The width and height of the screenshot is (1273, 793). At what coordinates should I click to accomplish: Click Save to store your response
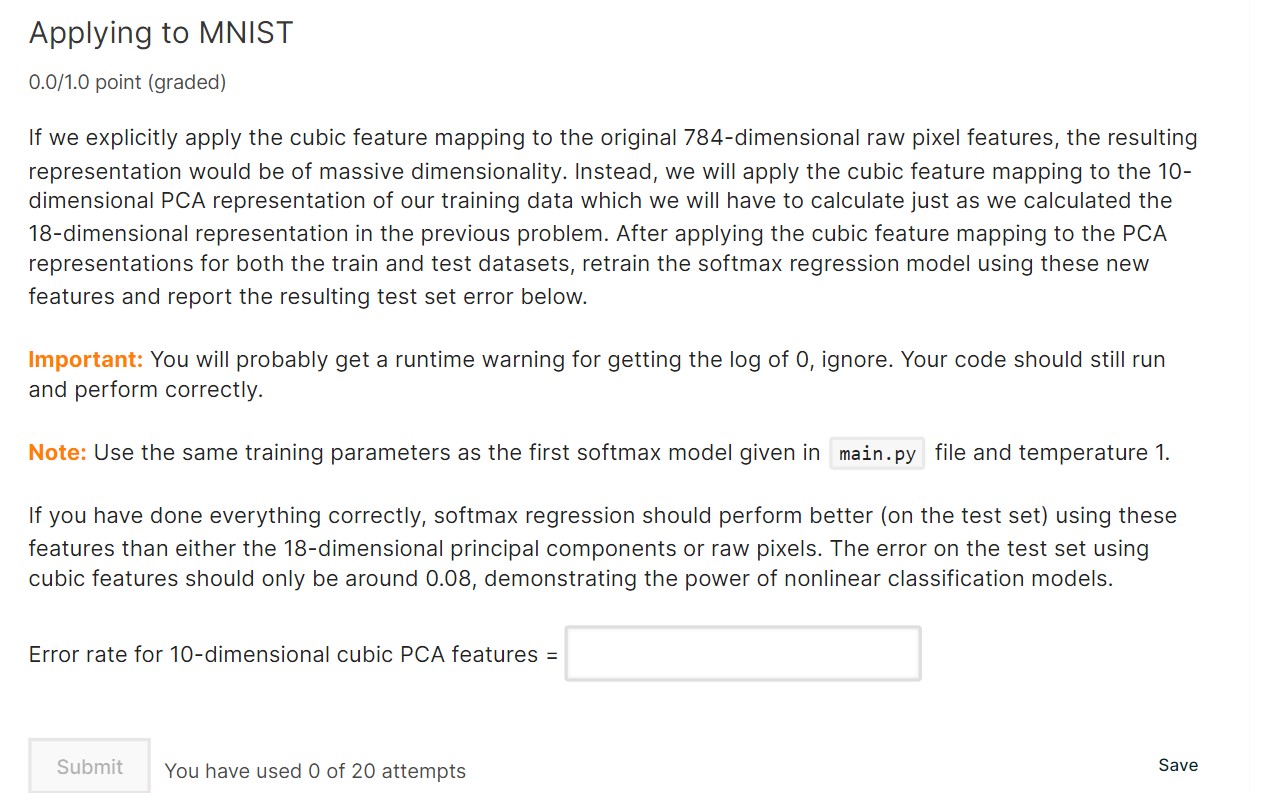click(x=1177, y=765)
